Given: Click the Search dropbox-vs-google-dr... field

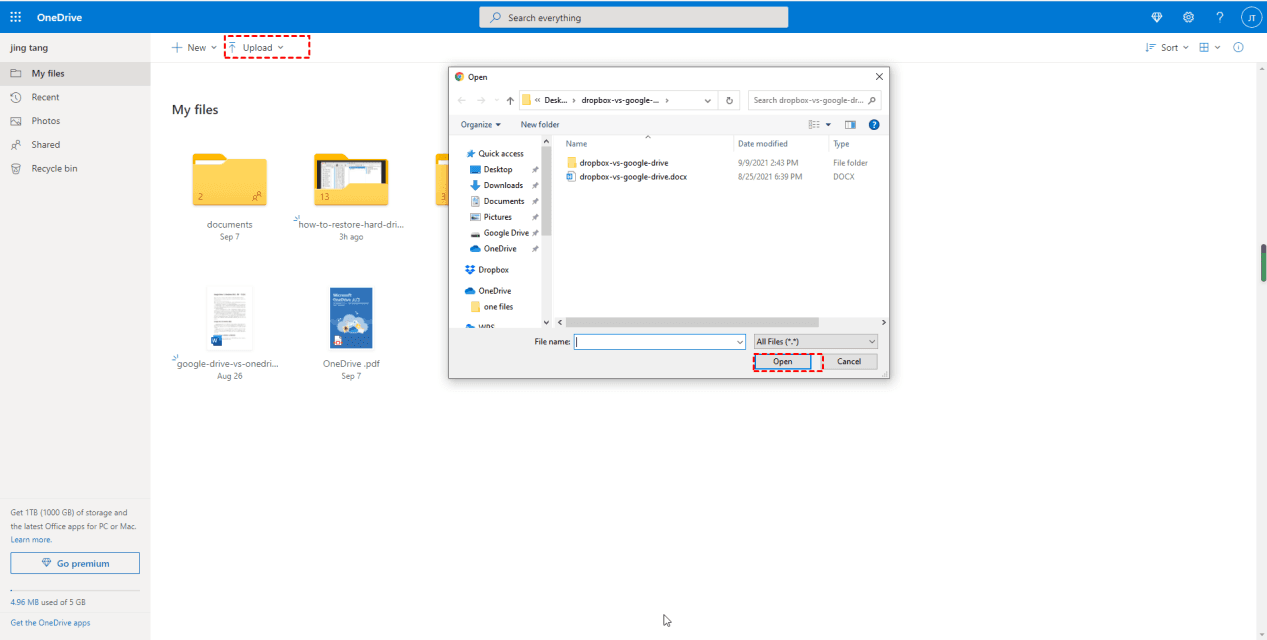Looking at the screenshot, I should click(x=815, y=100).
